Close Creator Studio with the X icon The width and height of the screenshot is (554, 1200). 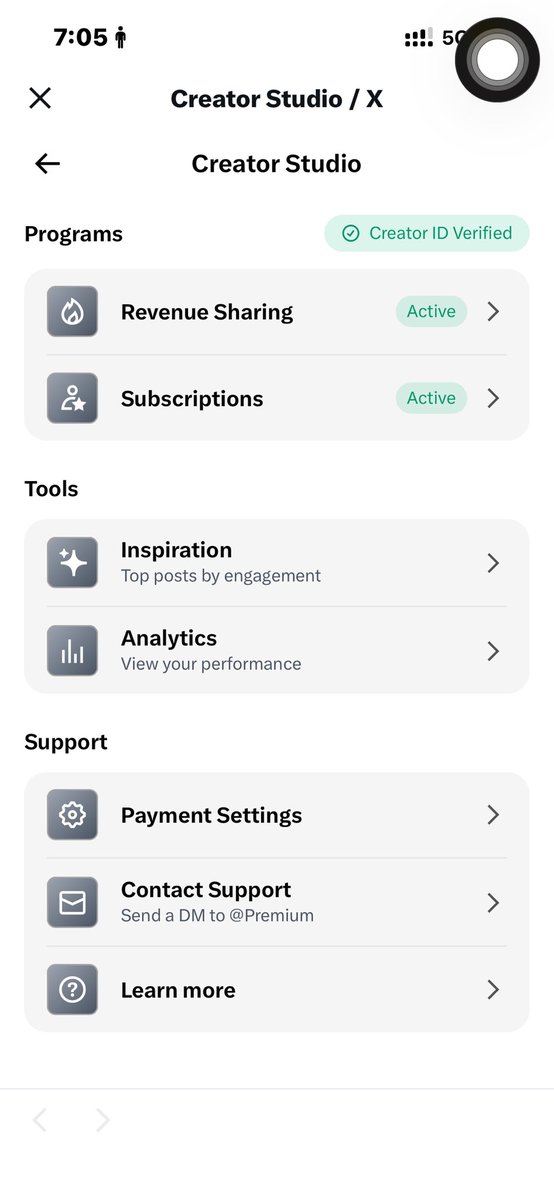(40, 98)
